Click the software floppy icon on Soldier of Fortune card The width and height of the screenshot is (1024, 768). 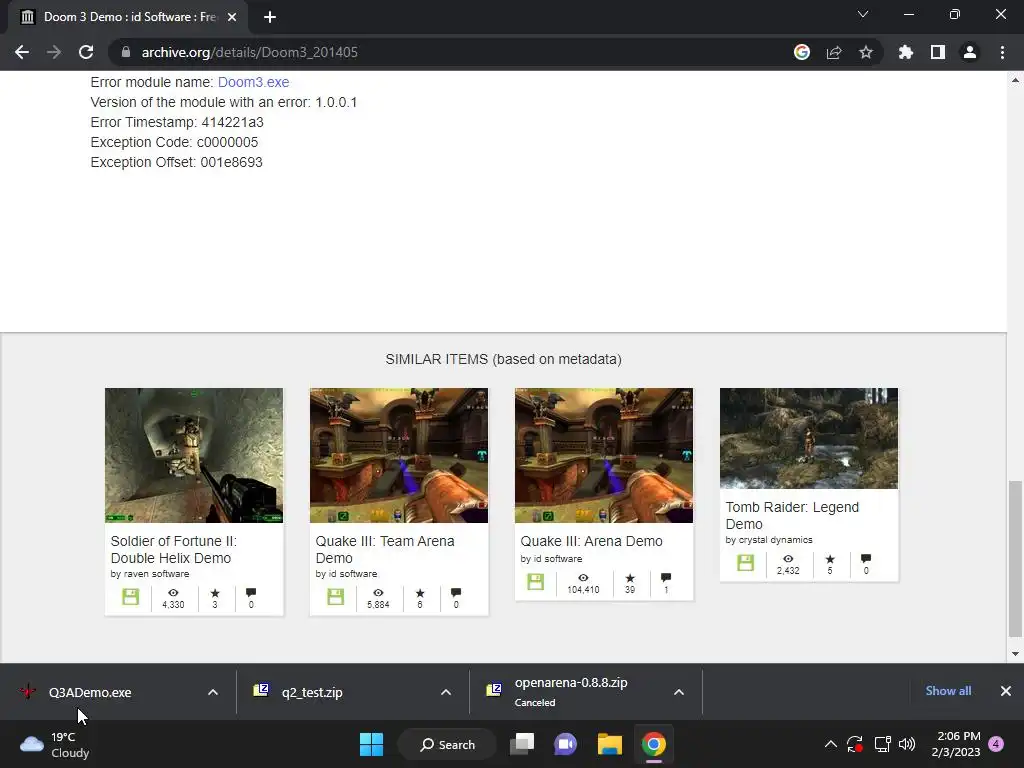pyautogui.click(x=131, y=596)
